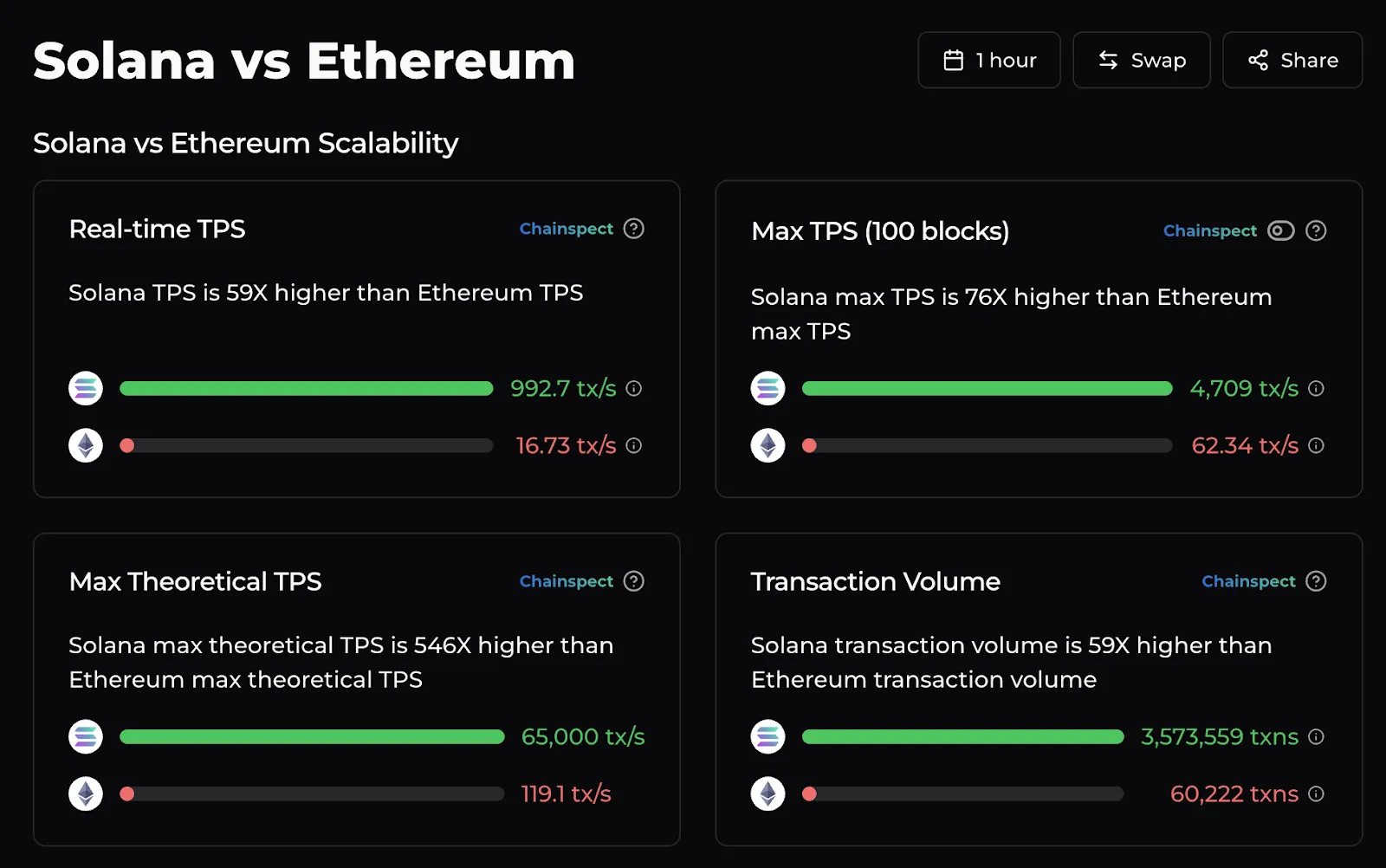
Task: Click the info icon next to 4,709 tx/s
Action: (x=1315, y=389)
